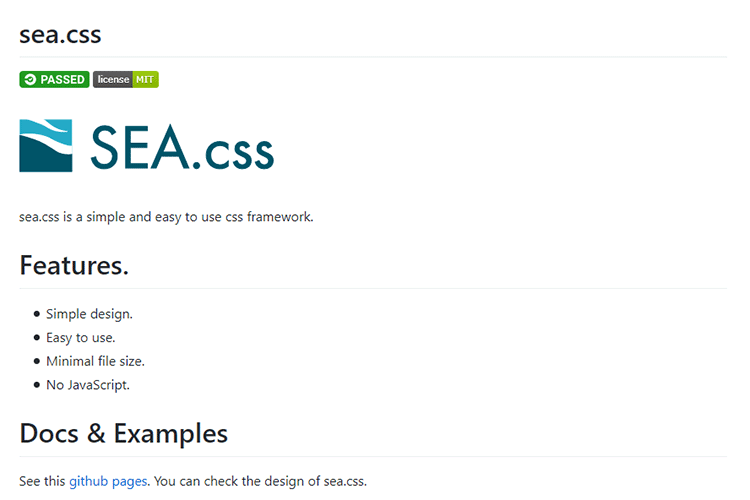Screen dimensions: 750x500
Task: Click the green "MIT" part of the license badge
Action: tap(146, 80)
